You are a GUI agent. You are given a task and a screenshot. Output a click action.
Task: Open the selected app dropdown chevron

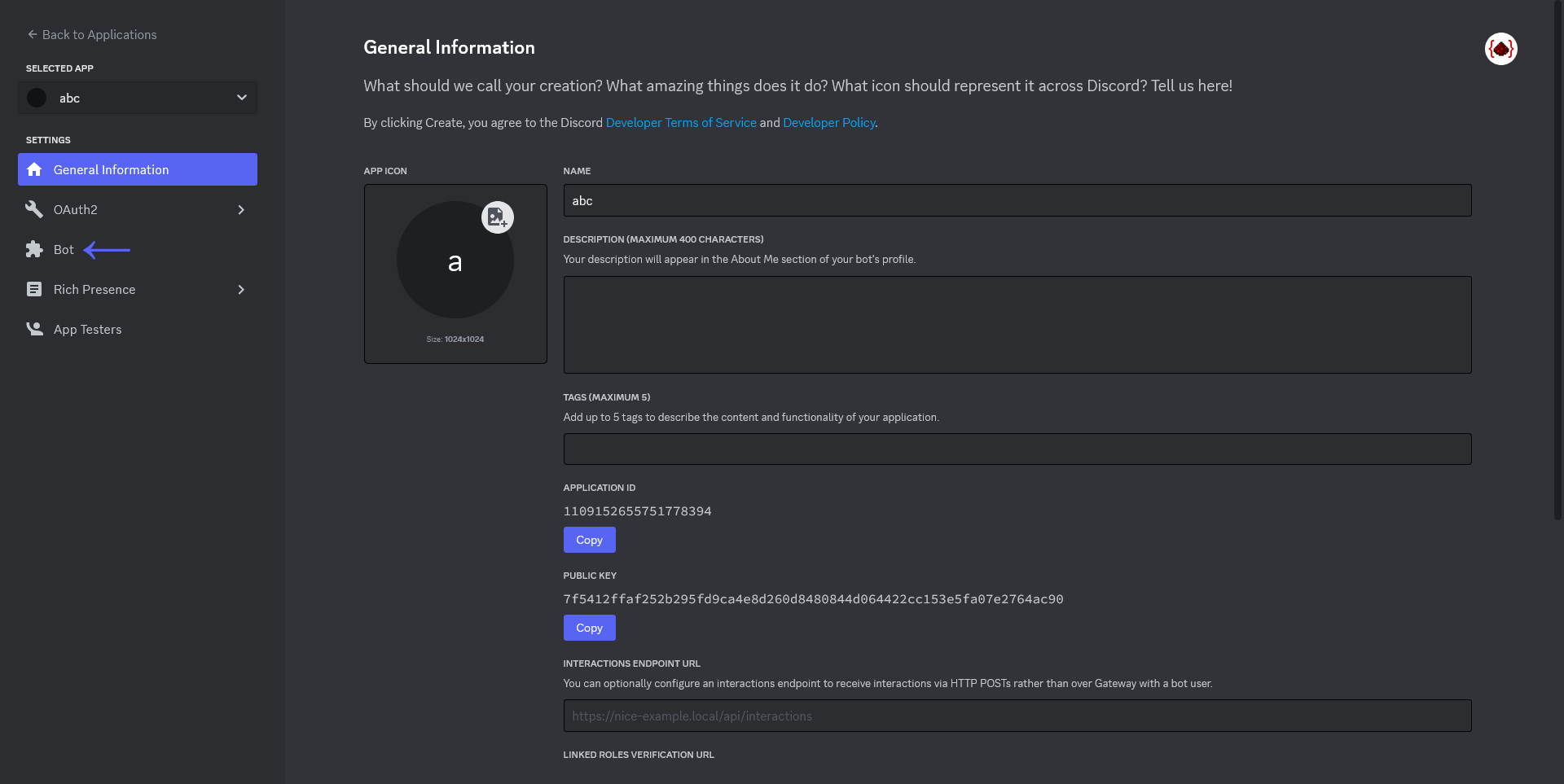pyautogui.click(x=242, y=98)
